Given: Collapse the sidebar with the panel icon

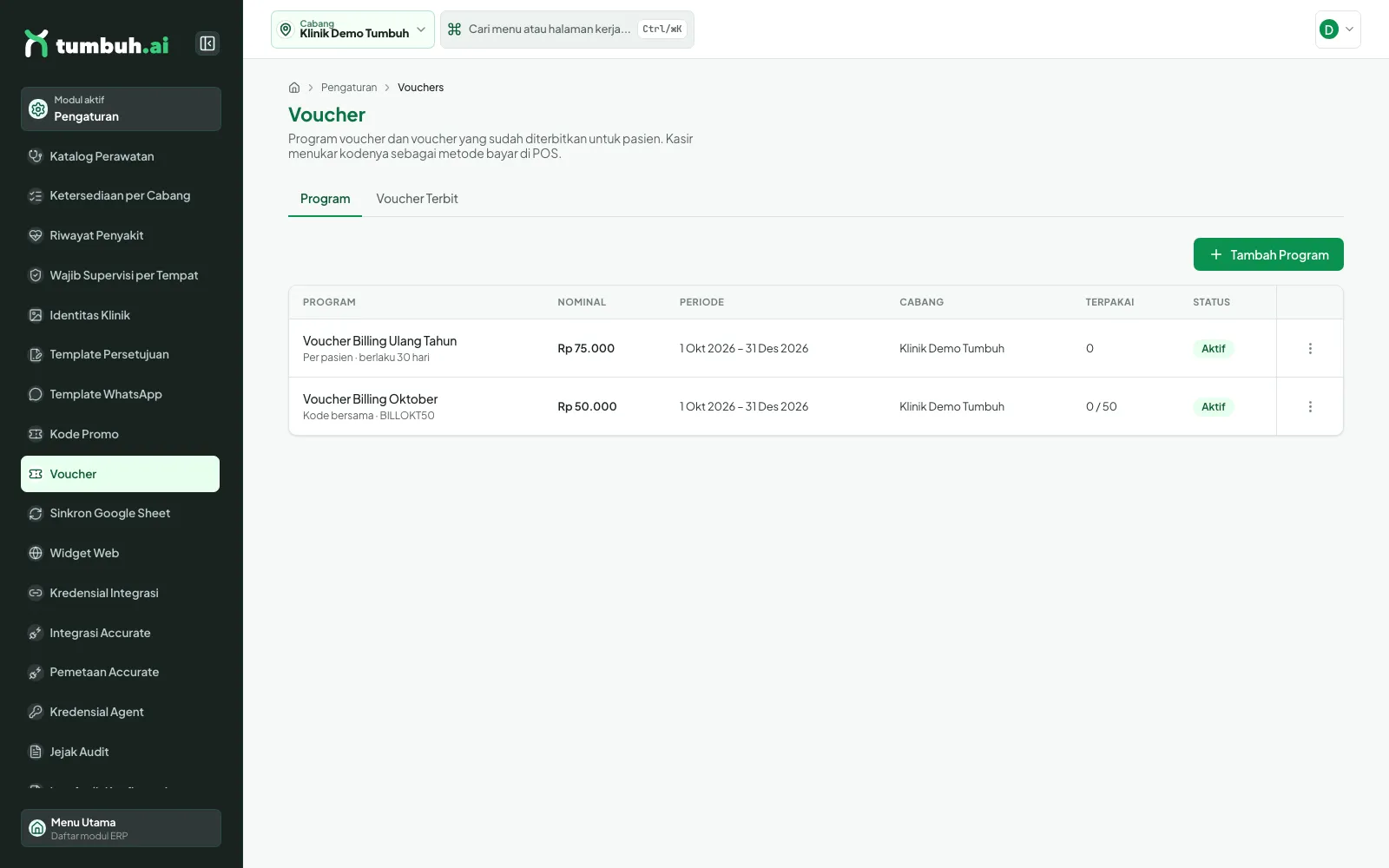Looking at the screenshot, I should point(207,43).
